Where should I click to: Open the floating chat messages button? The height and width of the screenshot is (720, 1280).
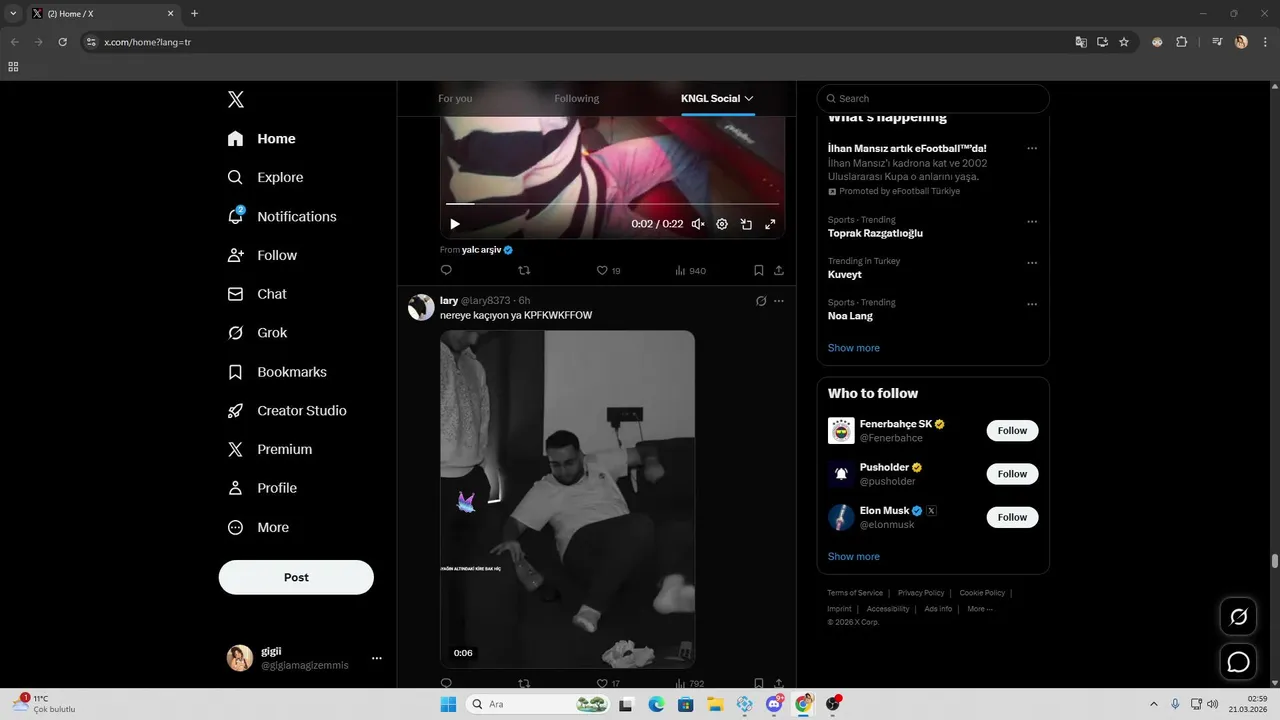click(1238, 662)
